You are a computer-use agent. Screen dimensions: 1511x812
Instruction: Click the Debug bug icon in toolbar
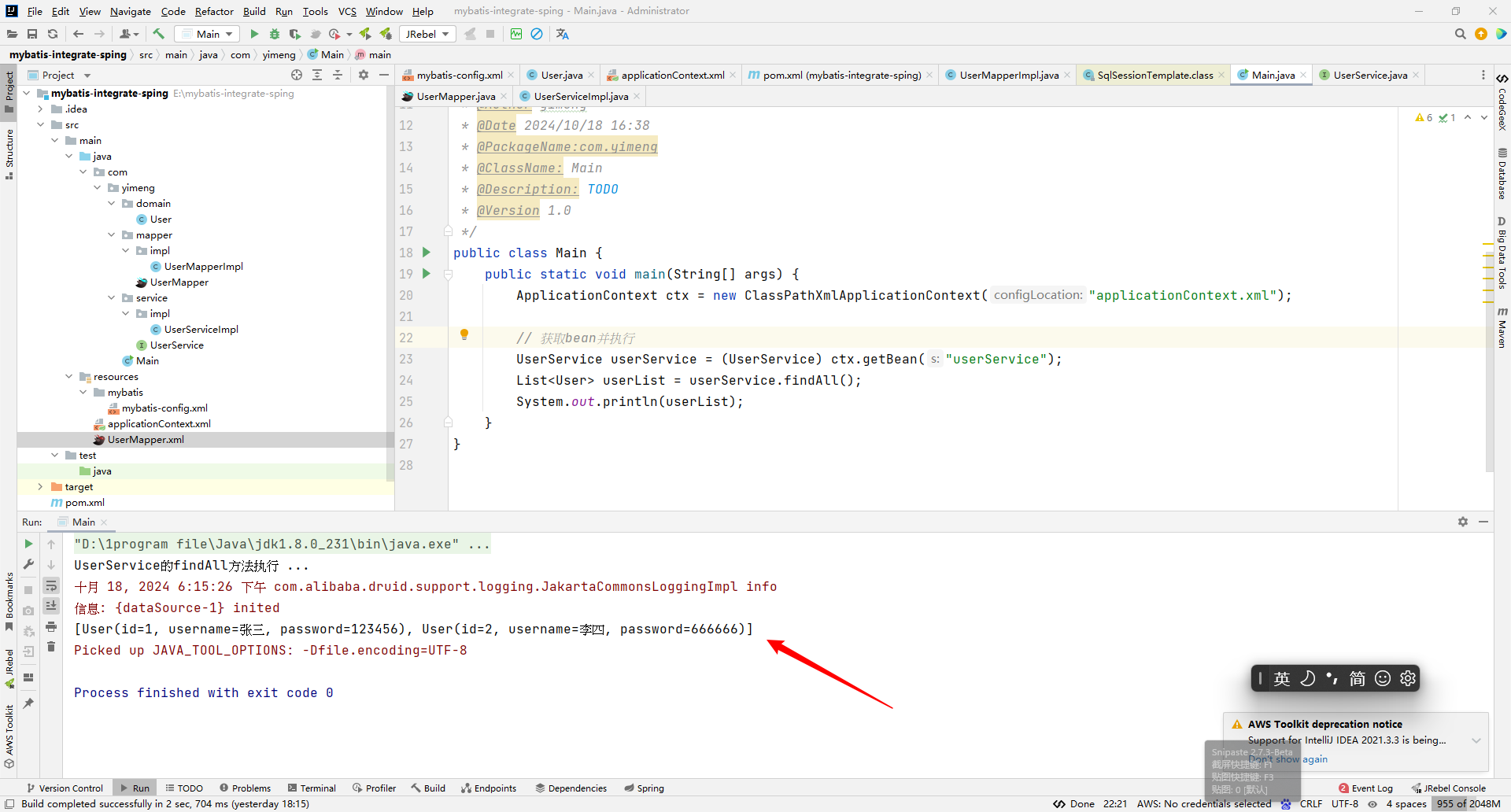click(x=275, y=34)
